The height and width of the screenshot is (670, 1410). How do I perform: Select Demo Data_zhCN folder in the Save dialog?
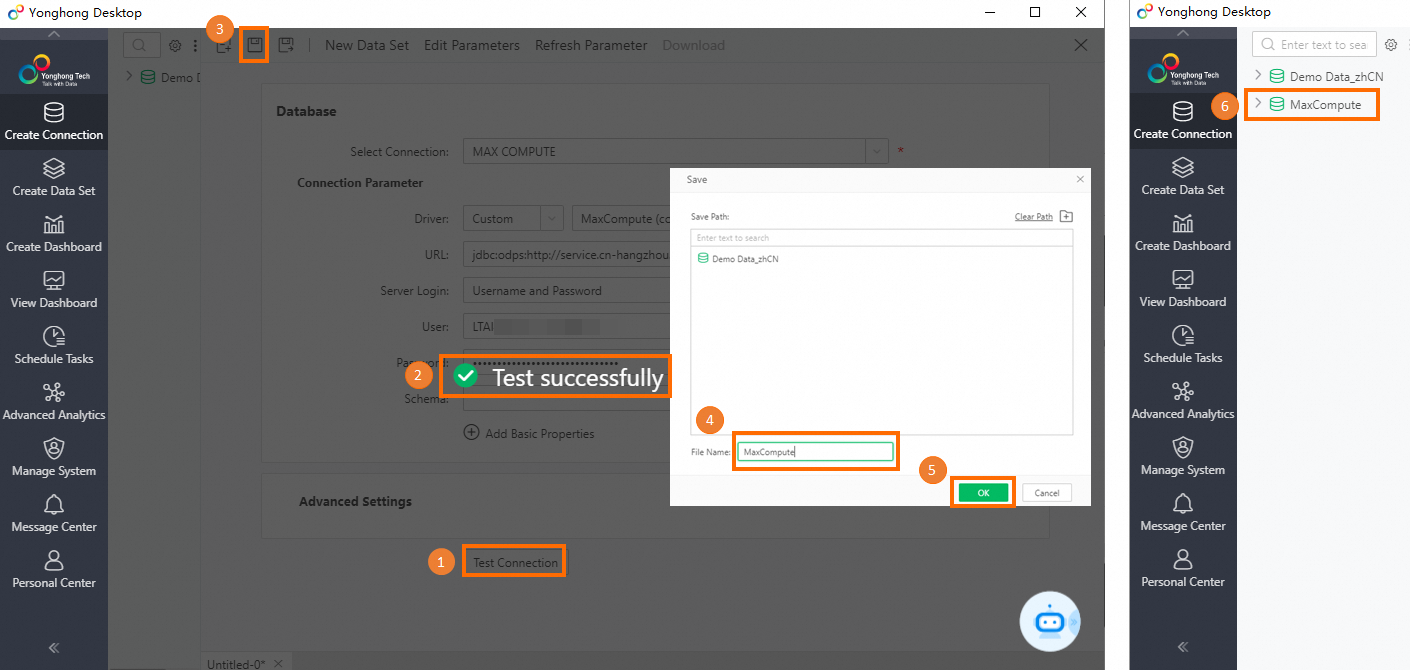(738, 258)
